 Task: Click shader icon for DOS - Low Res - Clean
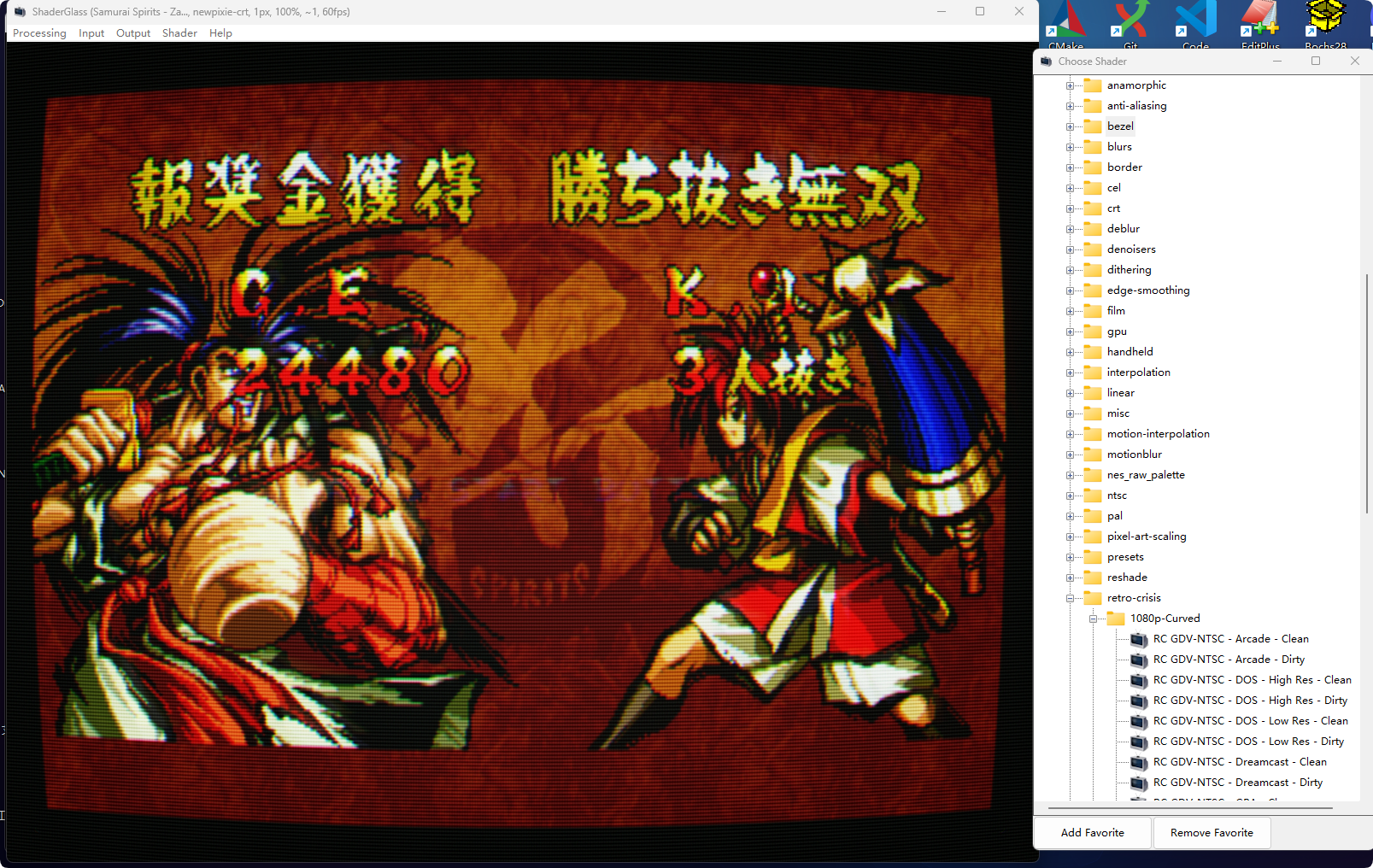coord(1139,721)
